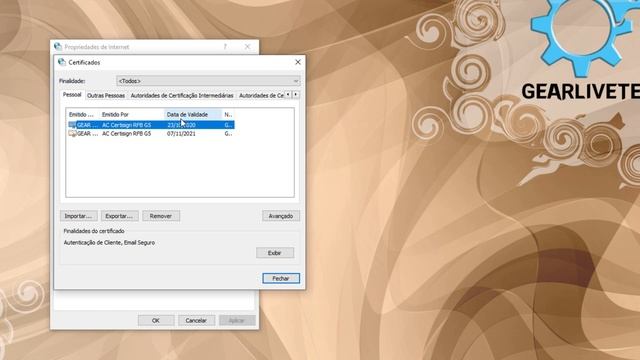
Task: Click OK in Propriedades de Internet window
Action: pyautogui.click(x=156, y=320)
